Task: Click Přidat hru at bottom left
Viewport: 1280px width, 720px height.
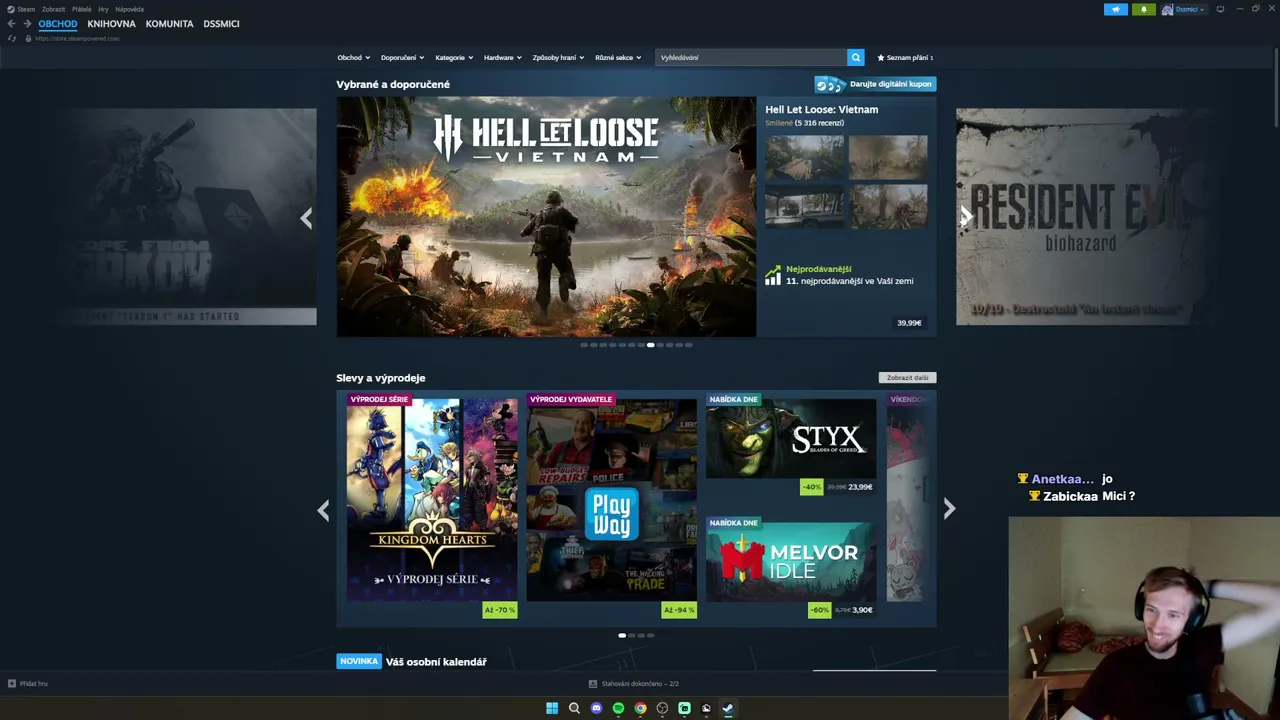Action: (x=34, y=684)
